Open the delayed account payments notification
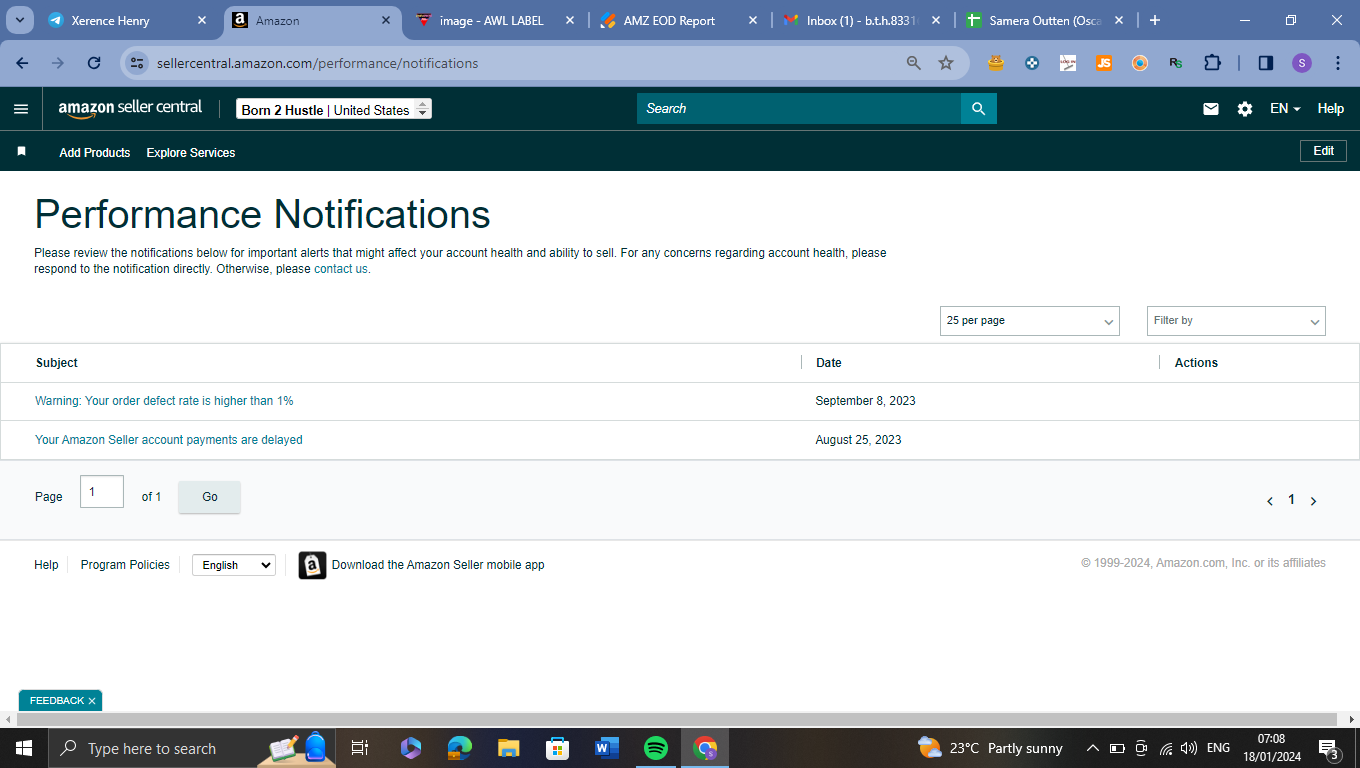 [x=169, y=440]
